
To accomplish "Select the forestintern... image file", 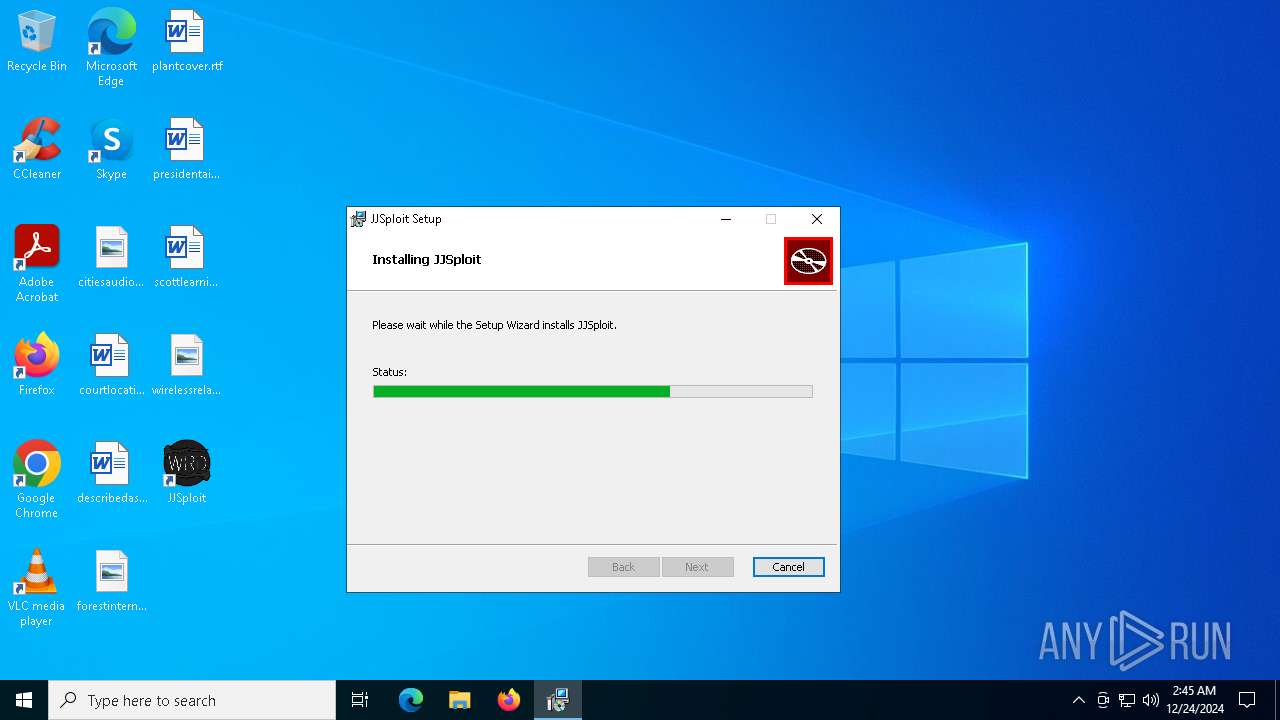I will [x=111, y=582].
